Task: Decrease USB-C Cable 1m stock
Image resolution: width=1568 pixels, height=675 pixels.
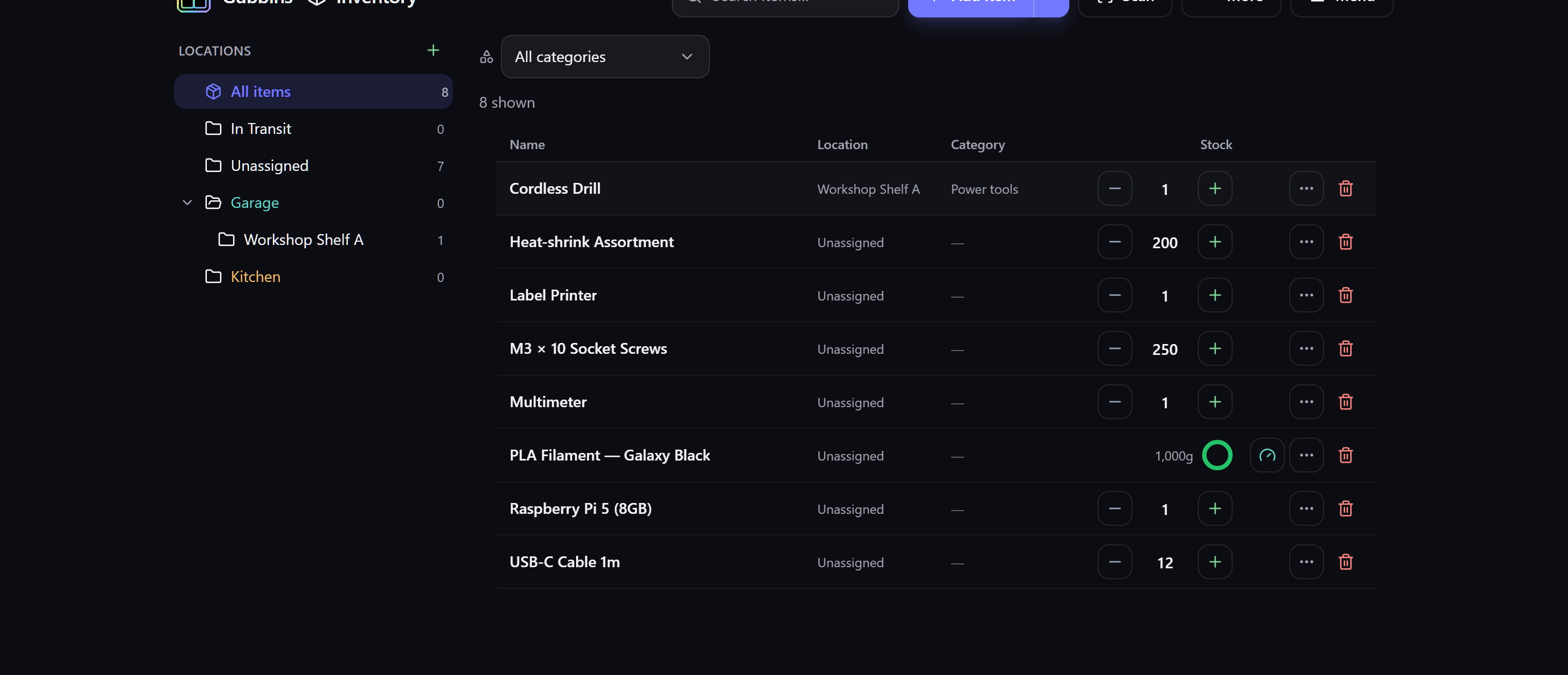Action: coord(1114,562)
